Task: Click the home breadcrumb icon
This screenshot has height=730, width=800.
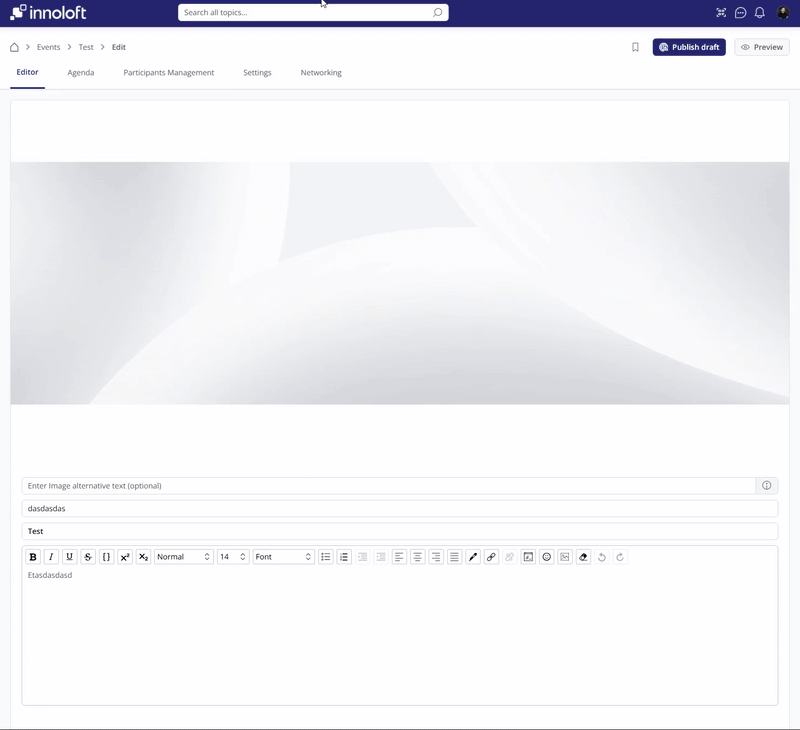Action: (x=14, y=47)
